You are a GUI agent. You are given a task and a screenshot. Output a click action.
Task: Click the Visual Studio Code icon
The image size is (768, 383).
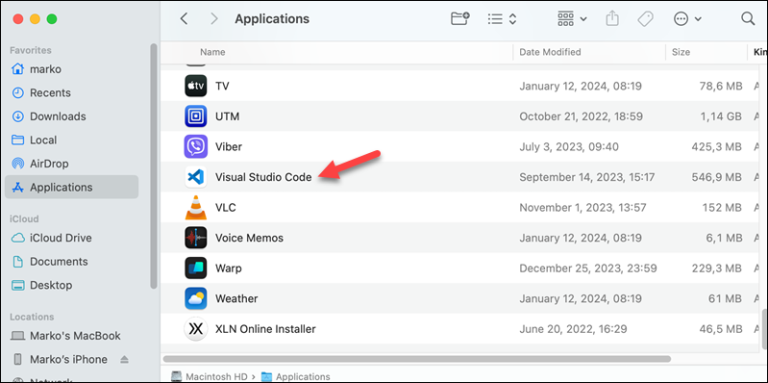(196, 177)
